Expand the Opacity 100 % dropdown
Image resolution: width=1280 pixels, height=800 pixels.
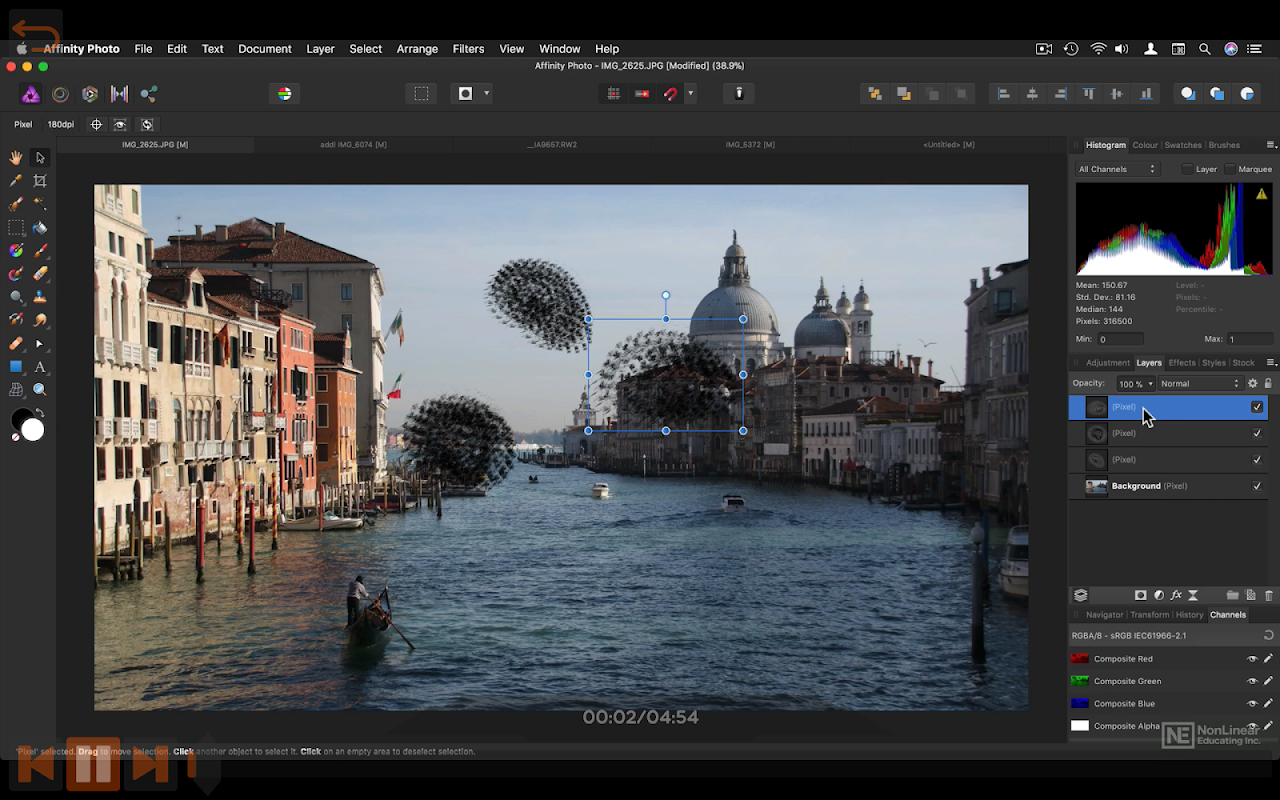pyautogui.click(x=1135, y=384)
